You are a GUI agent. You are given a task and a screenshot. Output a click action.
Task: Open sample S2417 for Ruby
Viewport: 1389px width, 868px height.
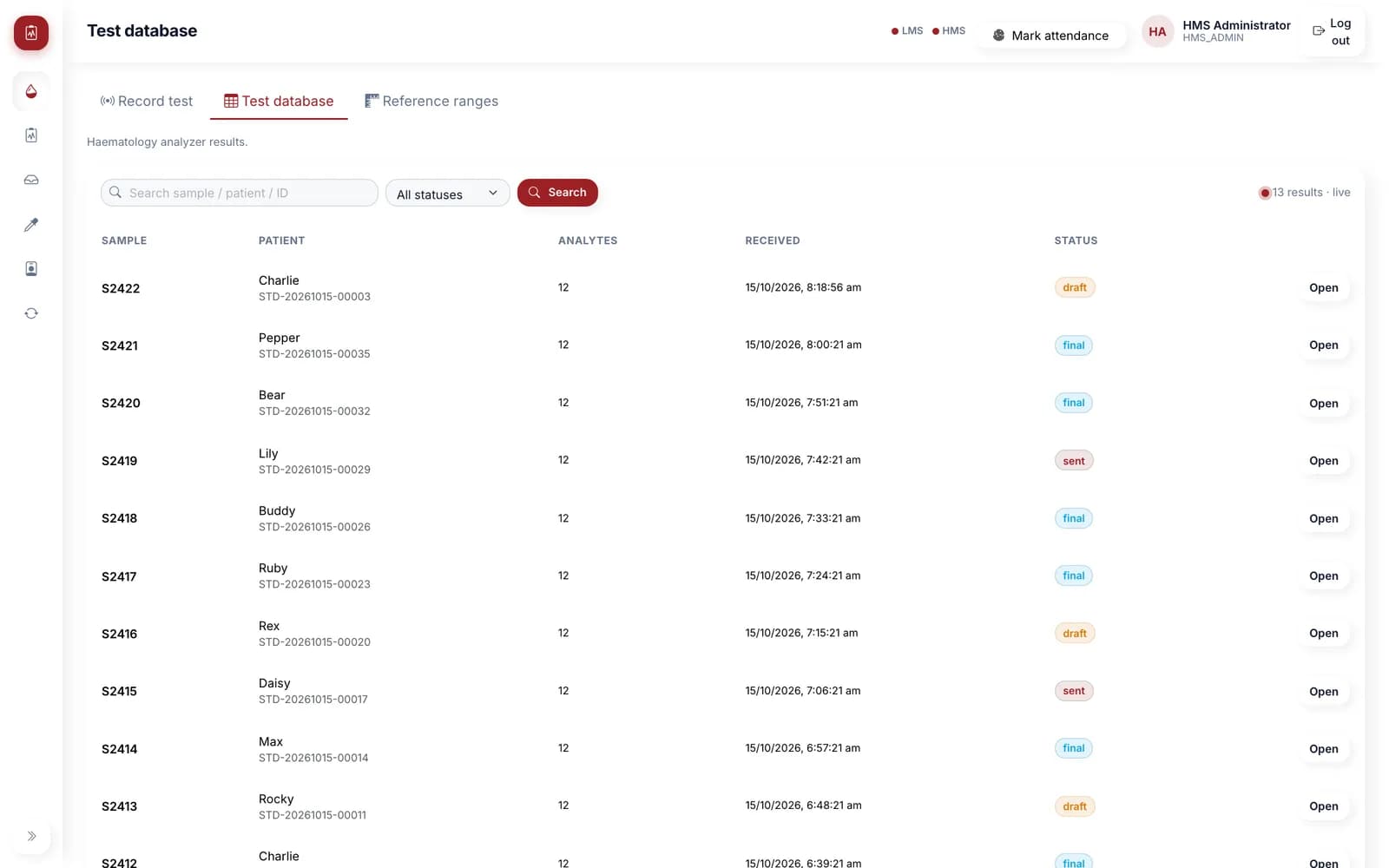[1324, 576]
